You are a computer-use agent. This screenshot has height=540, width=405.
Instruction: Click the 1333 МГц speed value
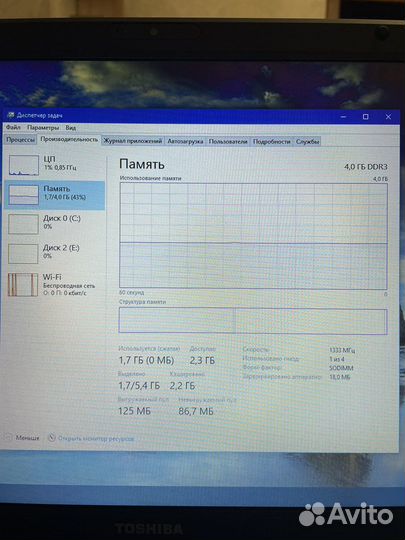(x=342, y=350)
